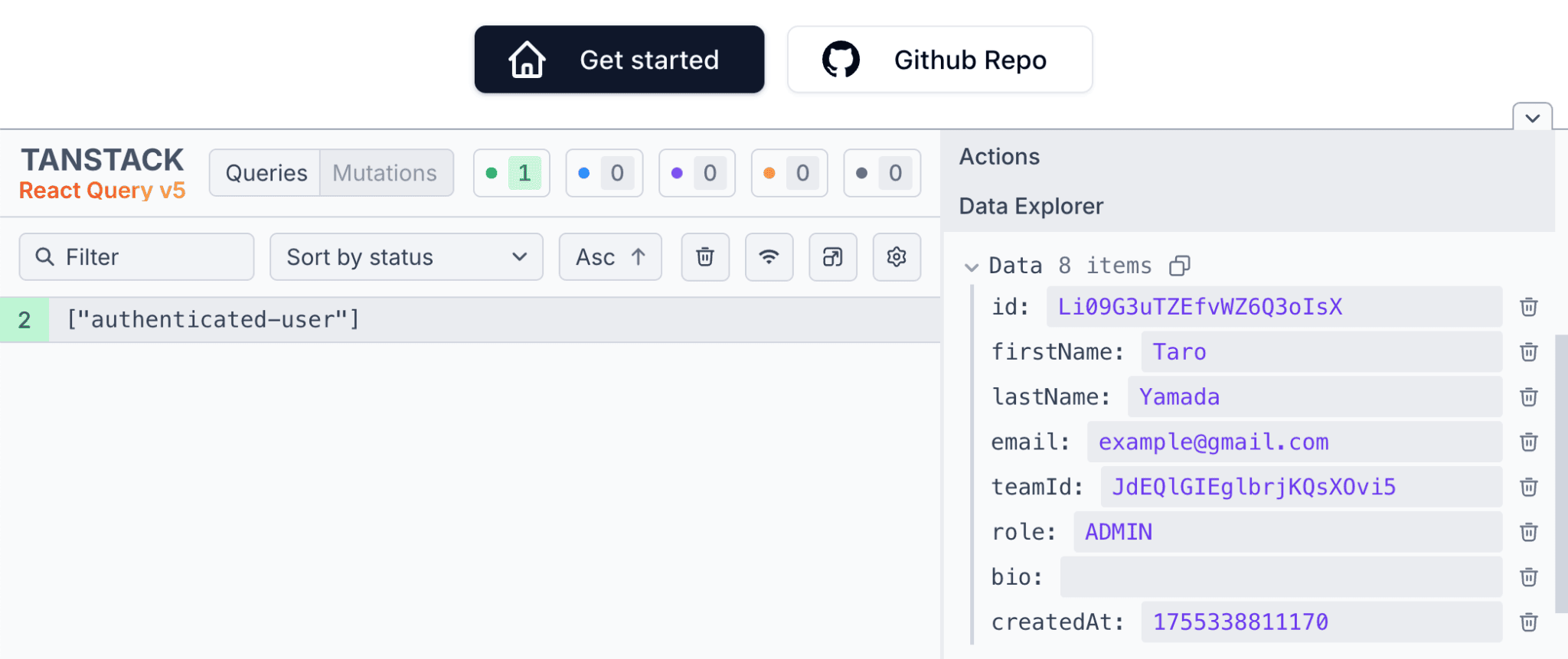Collapse the Data tree expander
The image size is (1568, 659).
(972, 266)
